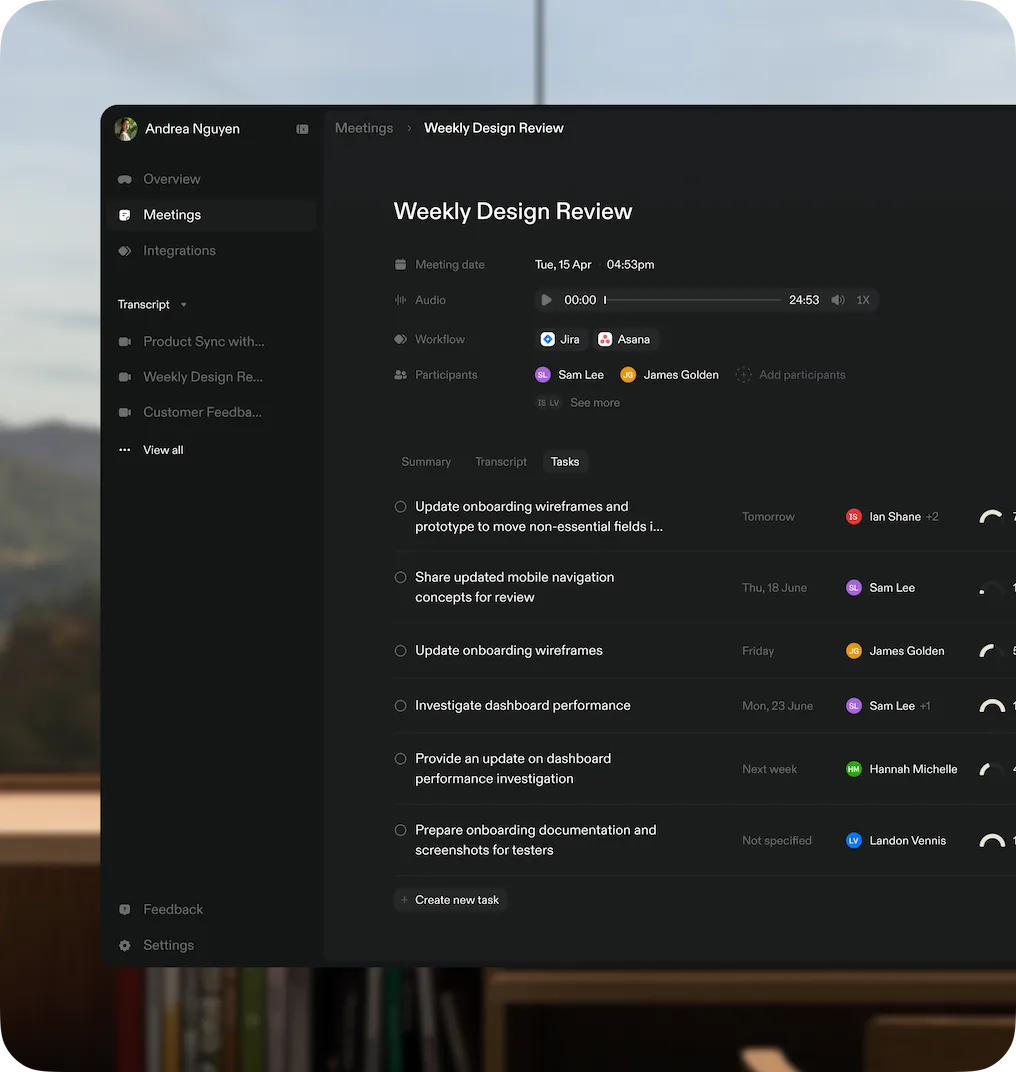
Task: Mark prototype non-essential fields task complete
Action: (x=401, y=507)
